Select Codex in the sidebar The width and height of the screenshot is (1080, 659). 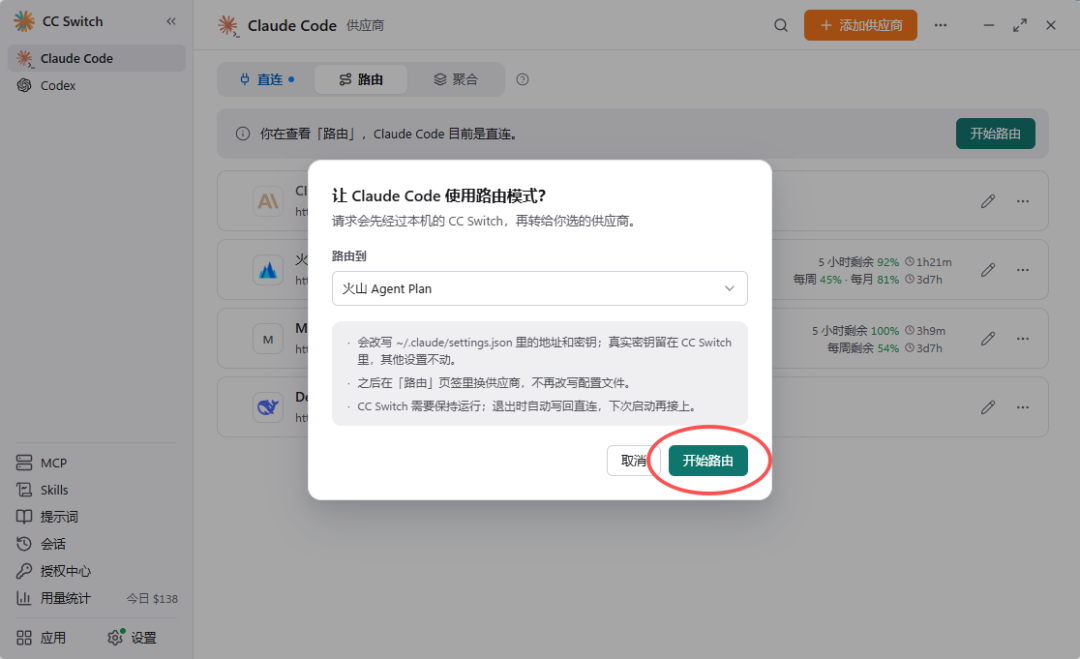tap(96, 85)
